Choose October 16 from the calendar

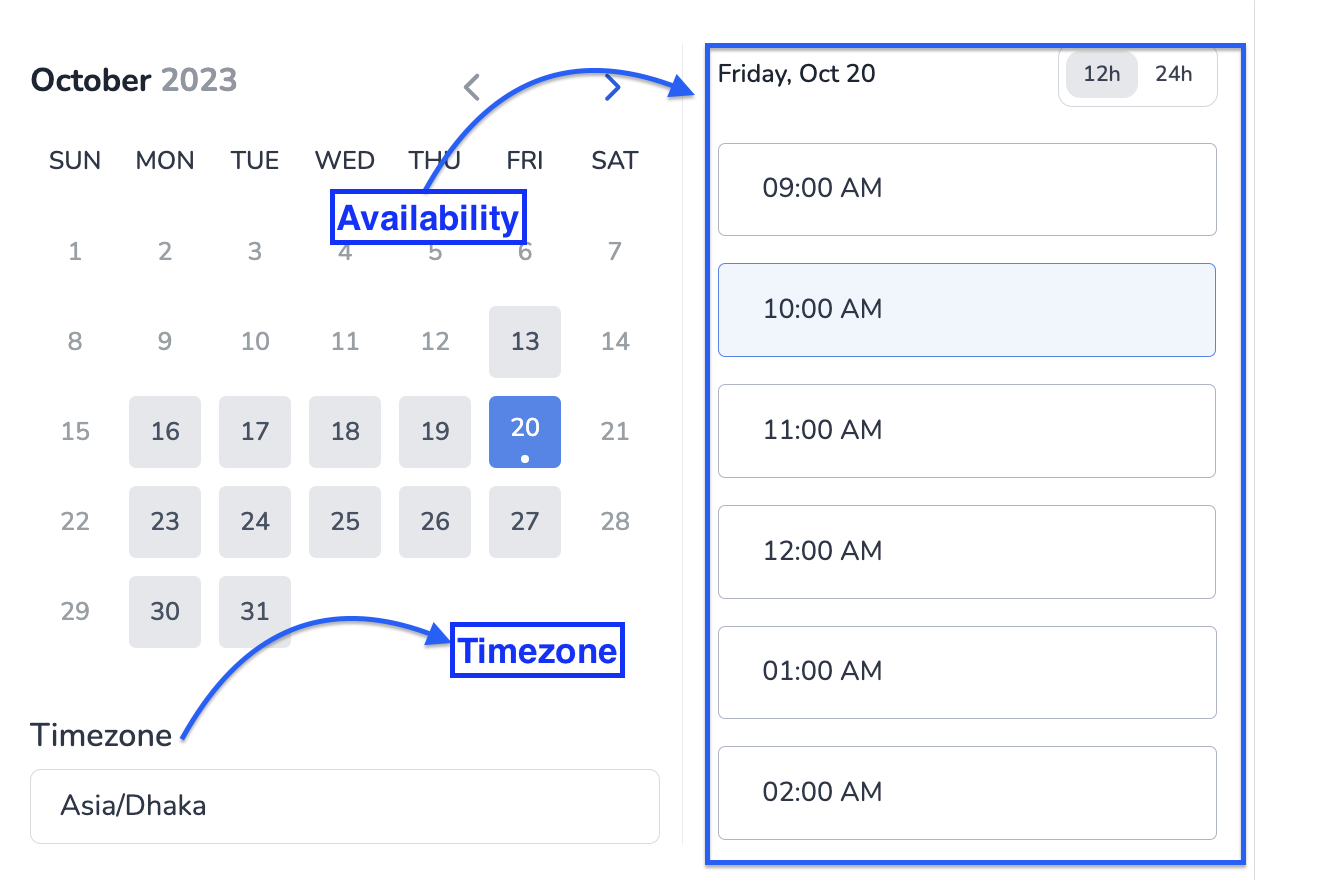tap(164, 431)
